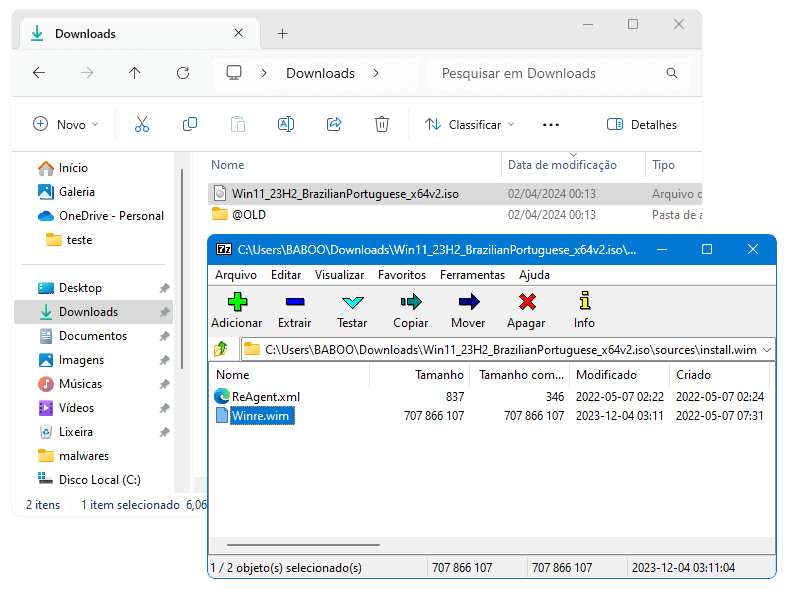Select Win11_23H2_BrazilianPortuguese_x64v2.iso file
Screen dimensions: 787x589
[455, 194]
